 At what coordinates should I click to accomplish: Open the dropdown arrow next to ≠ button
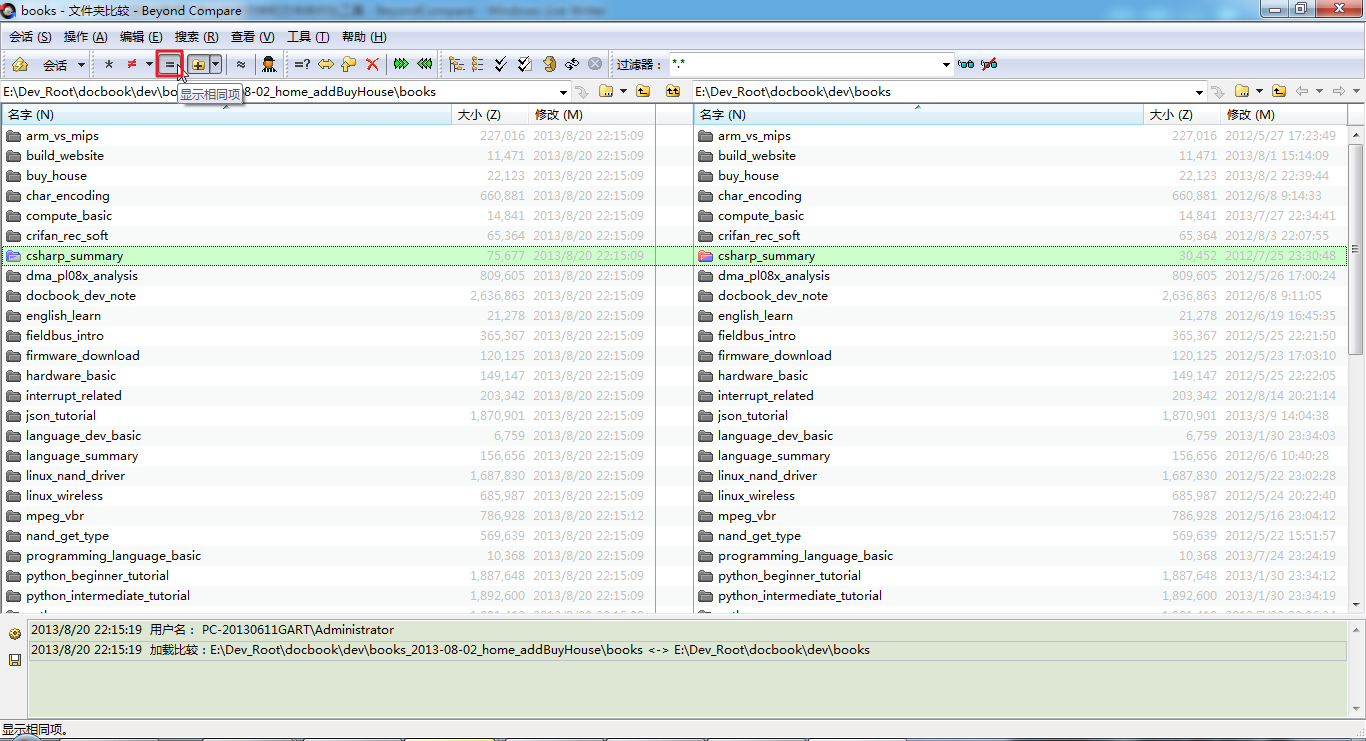[149, 65]
